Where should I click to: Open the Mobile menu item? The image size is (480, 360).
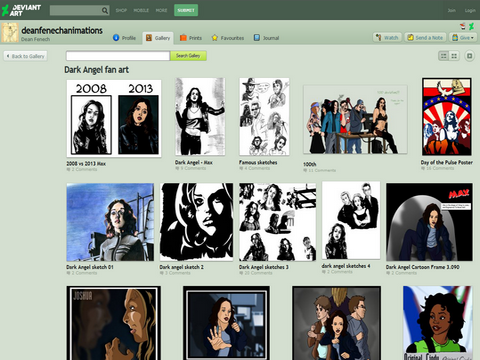(141, 10)
